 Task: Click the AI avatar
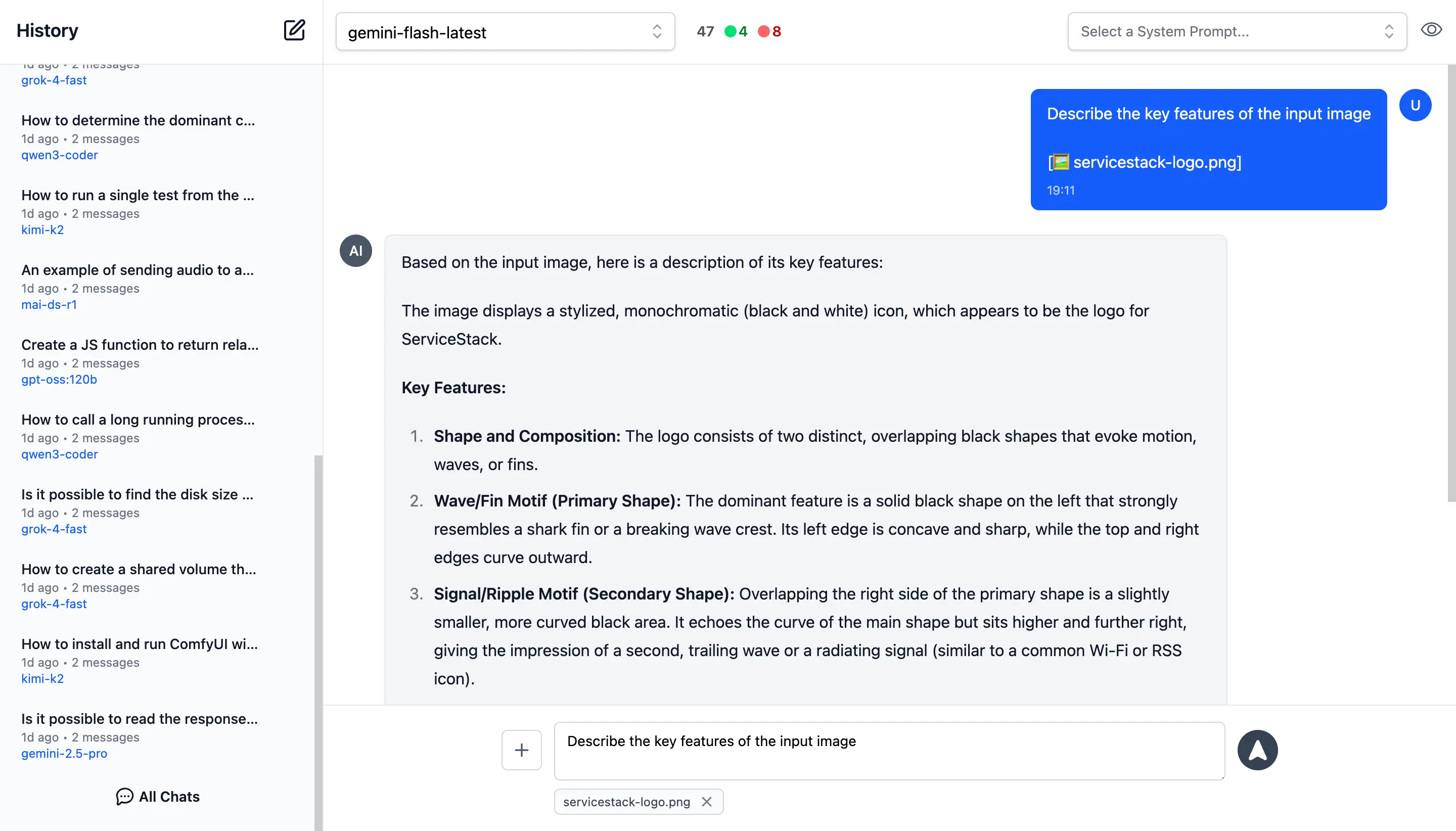355,251
